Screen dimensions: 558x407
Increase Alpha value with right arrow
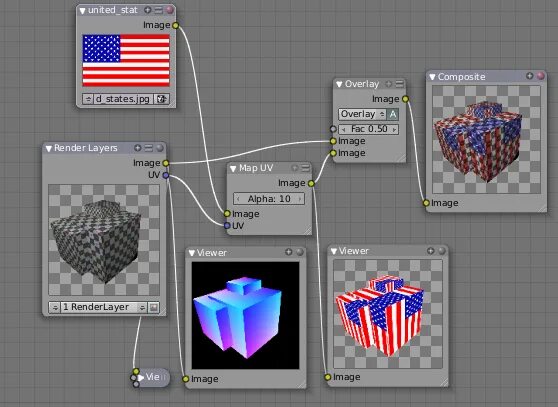click(x=300, y=199)
